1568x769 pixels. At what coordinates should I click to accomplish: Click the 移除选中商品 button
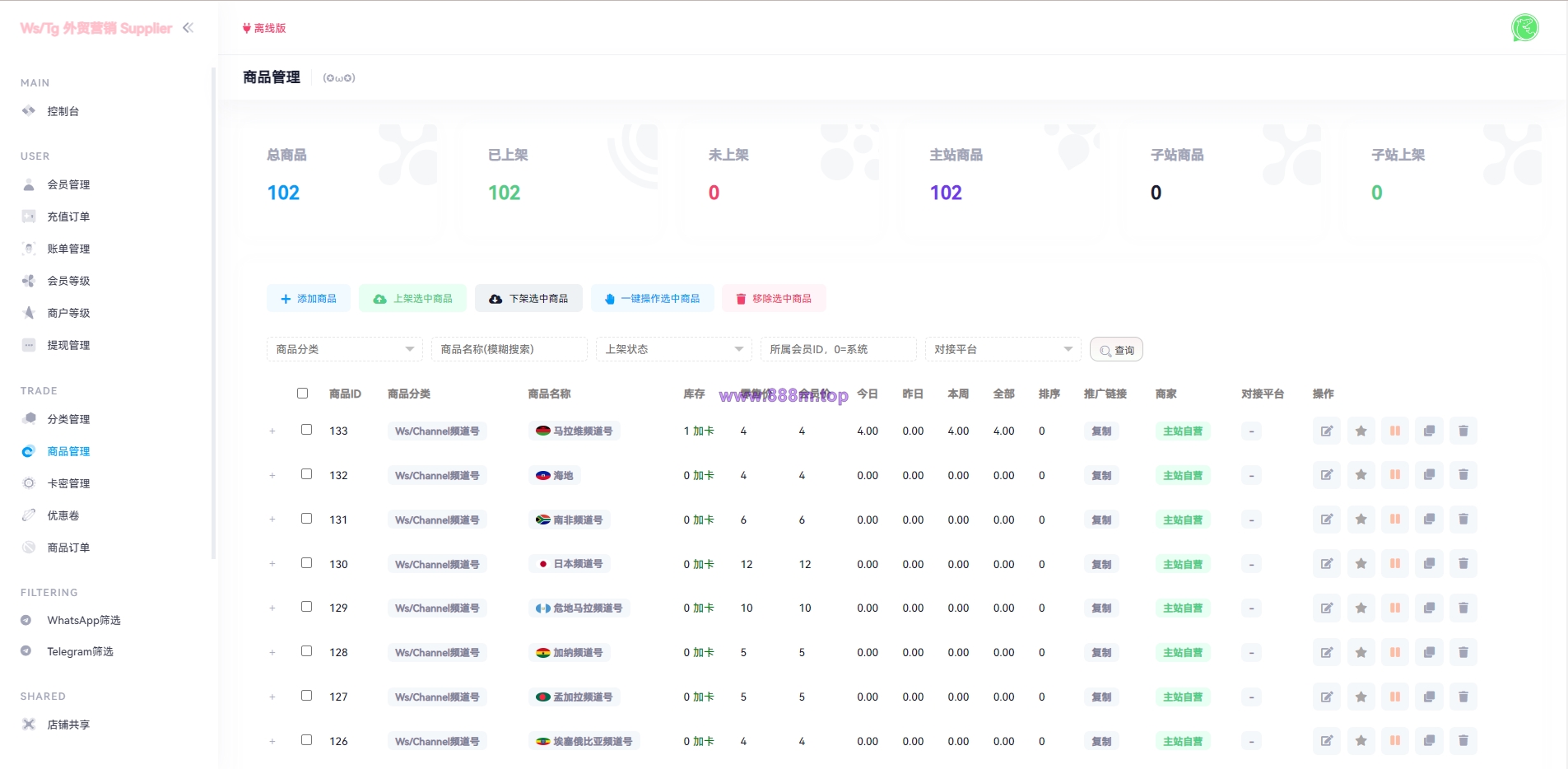(774, 298)
